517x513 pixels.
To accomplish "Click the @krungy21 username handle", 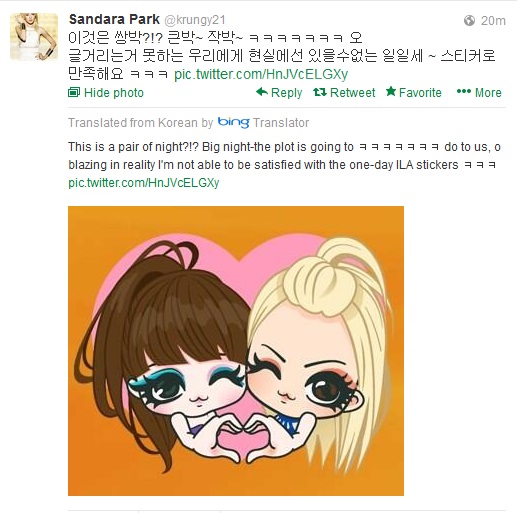I will click(x=195, y=20).
